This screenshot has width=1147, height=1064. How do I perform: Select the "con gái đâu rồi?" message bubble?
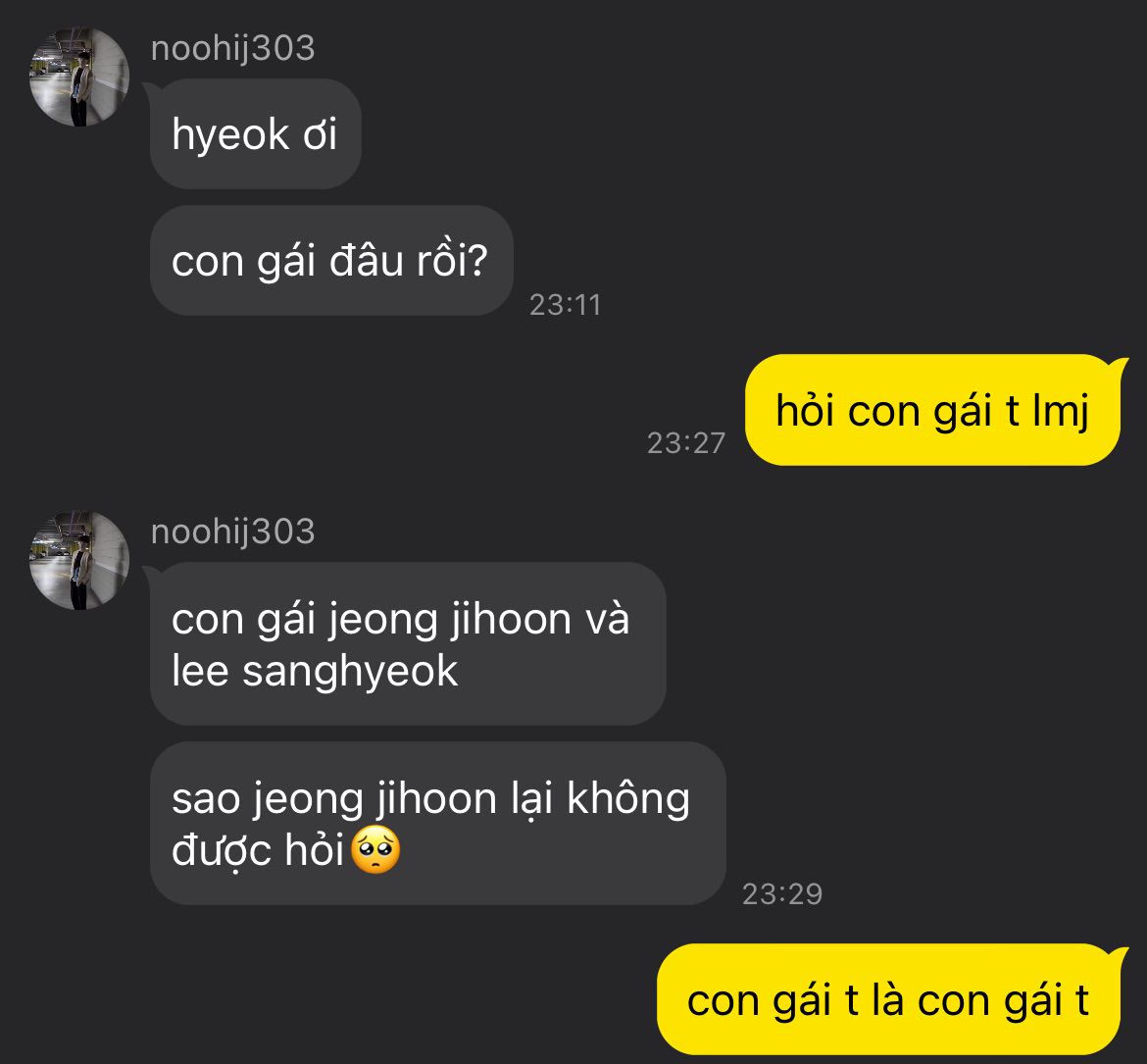tap(331, 261)
